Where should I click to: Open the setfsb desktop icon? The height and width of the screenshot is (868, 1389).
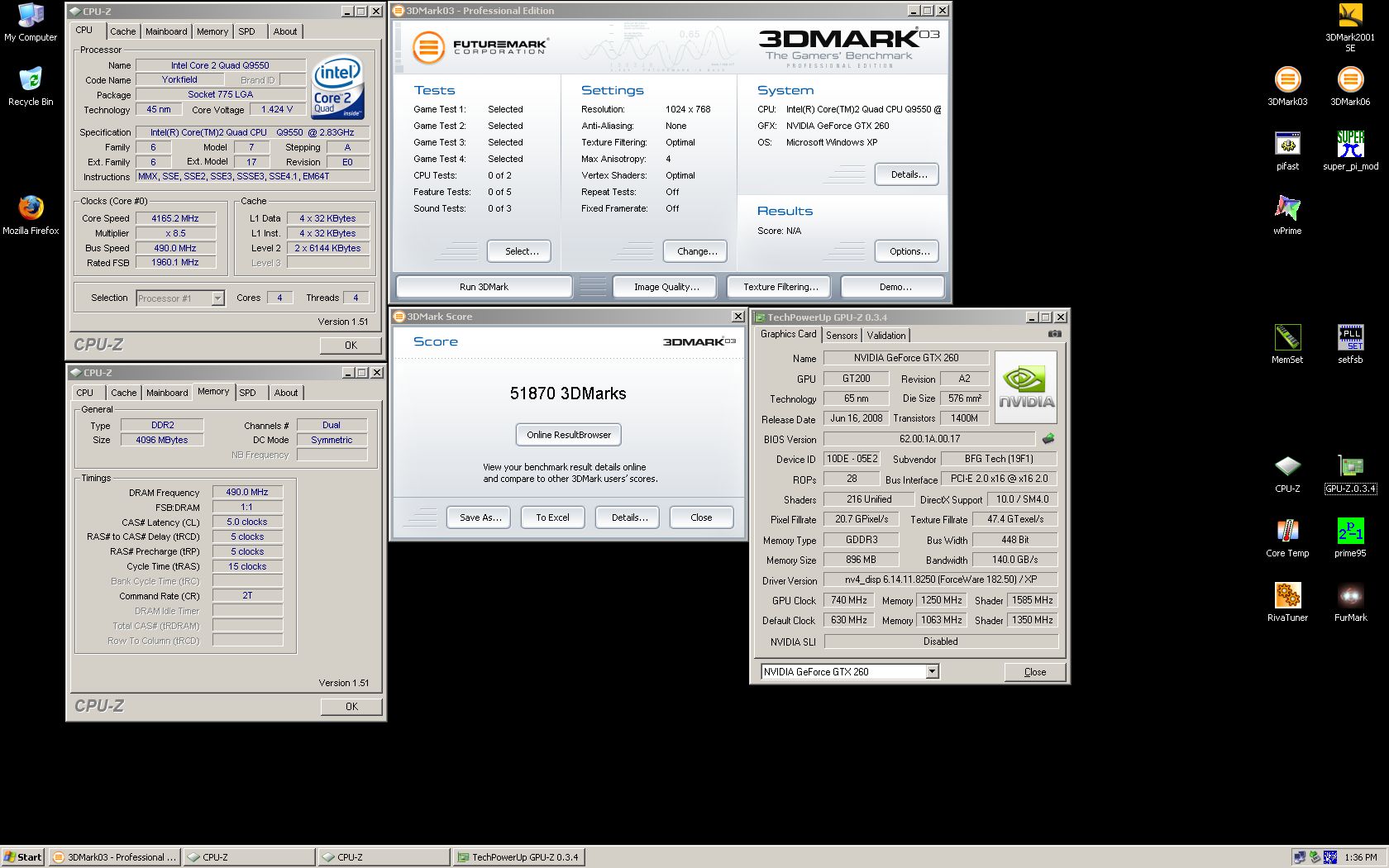pyautogui.click(x=1350, y=345)
